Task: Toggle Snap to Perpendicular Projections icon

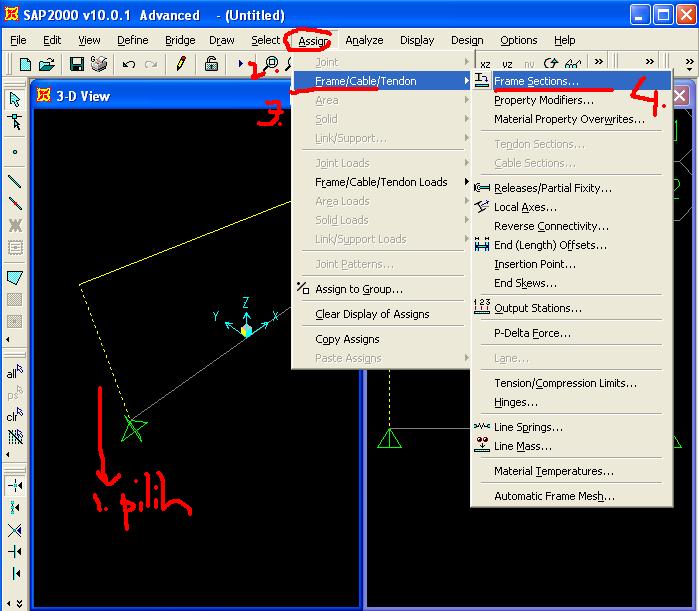Action: pyautogui.click(x=15, y=552)
